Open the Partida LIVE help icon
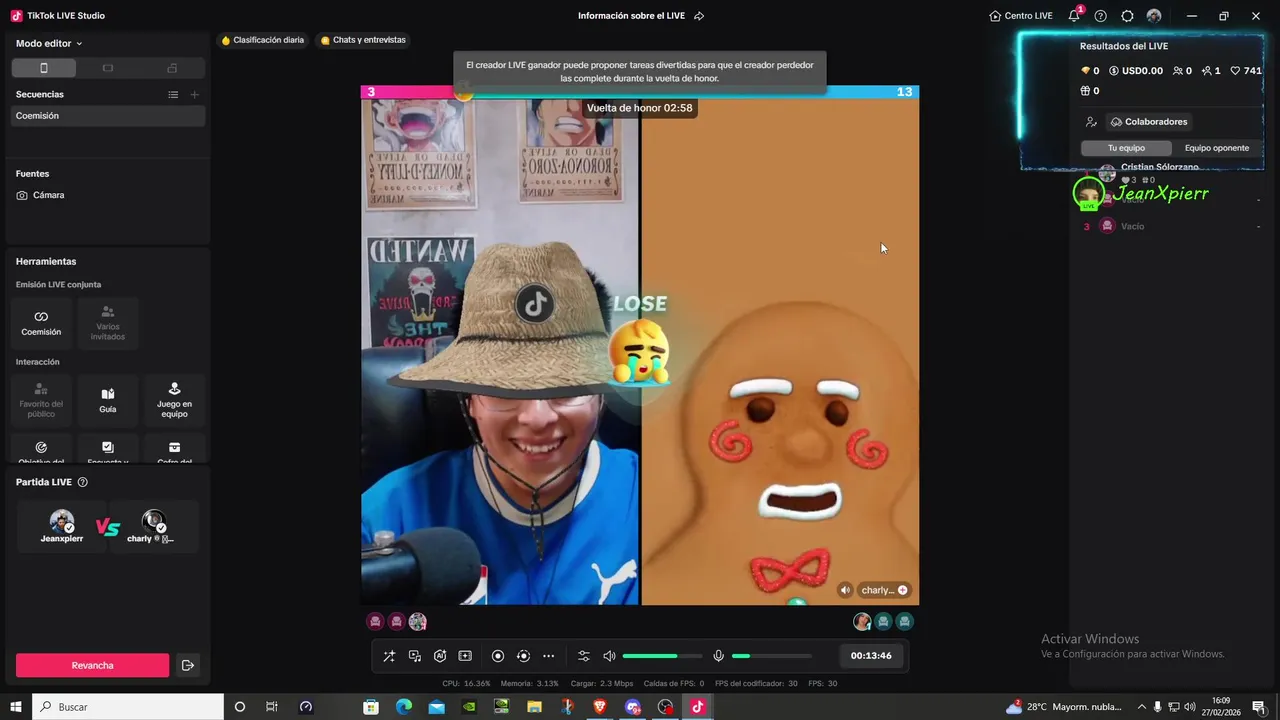 tap(83, 482)
